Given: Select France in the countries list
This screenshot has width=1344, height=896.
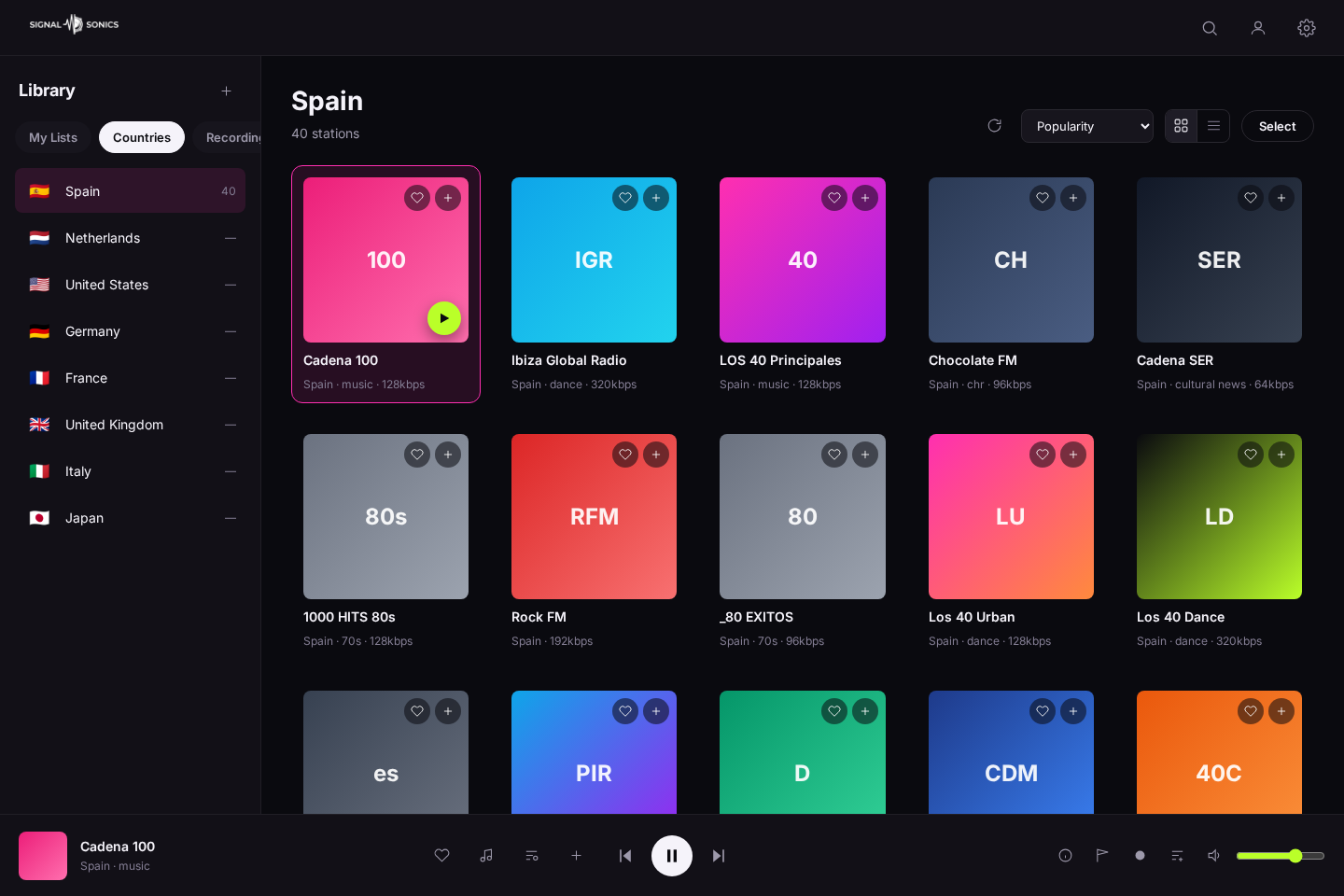Looking at the screenshot, I should tap(130, 378).
